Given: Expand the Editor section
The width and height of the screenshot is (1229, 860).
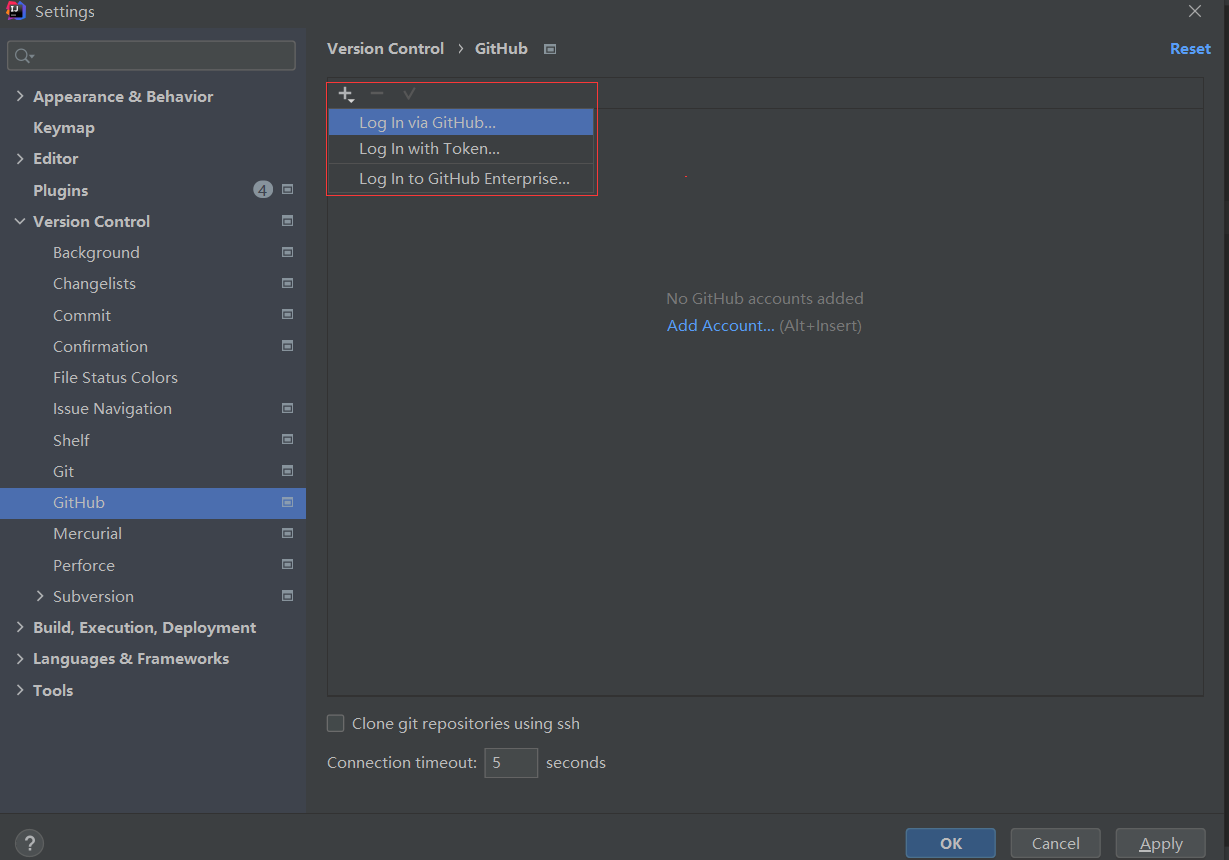Looking at the screenshot, I should [20, 158].
